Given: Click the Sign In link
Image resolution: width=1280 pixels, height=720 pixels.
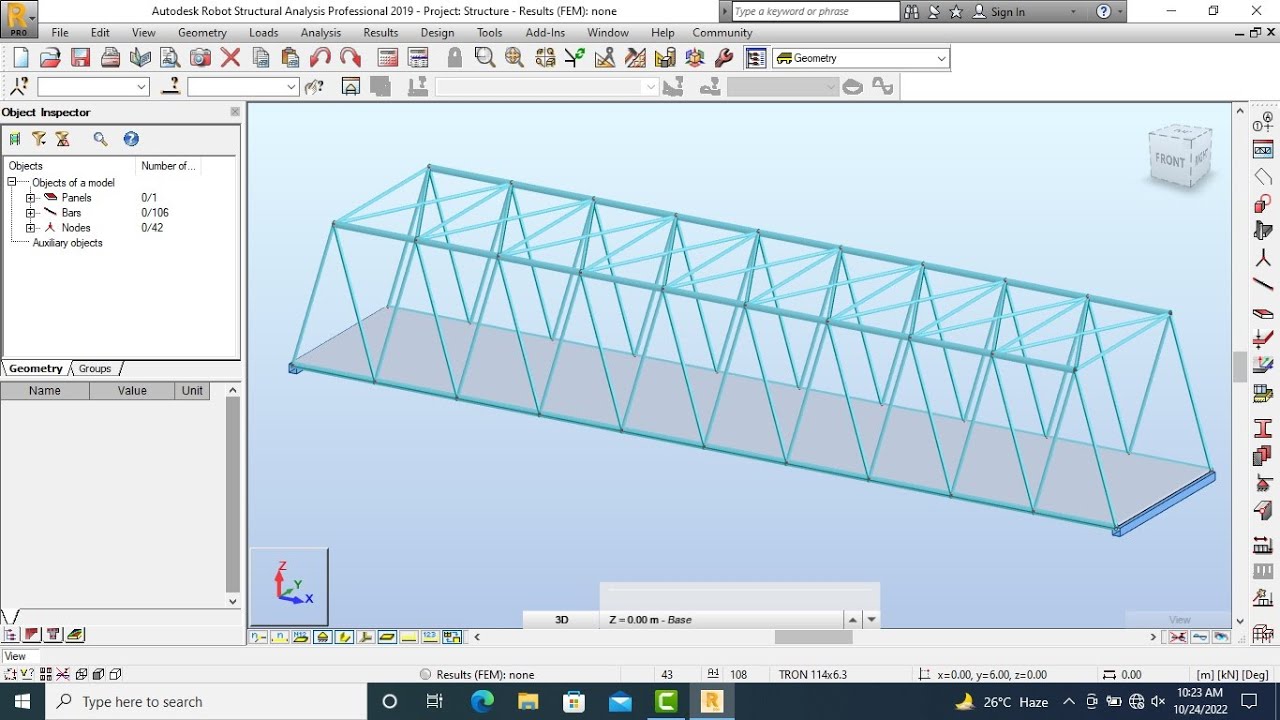Looking at the screenshot, I should point(1007,12).
